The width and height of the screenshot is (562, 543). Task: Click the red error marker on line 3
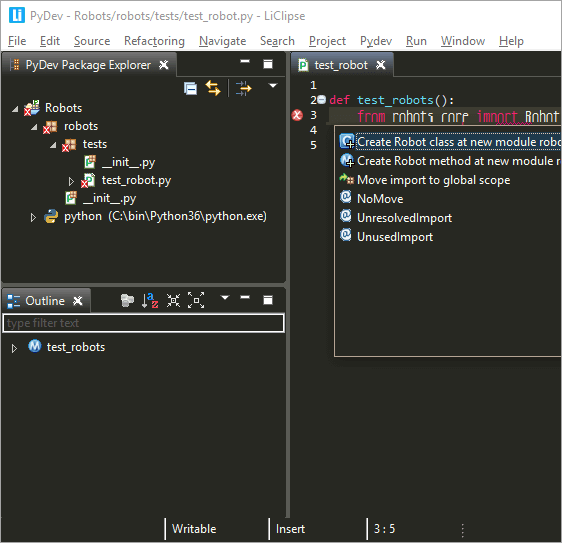pyautogui.click(x=297, y=115)
